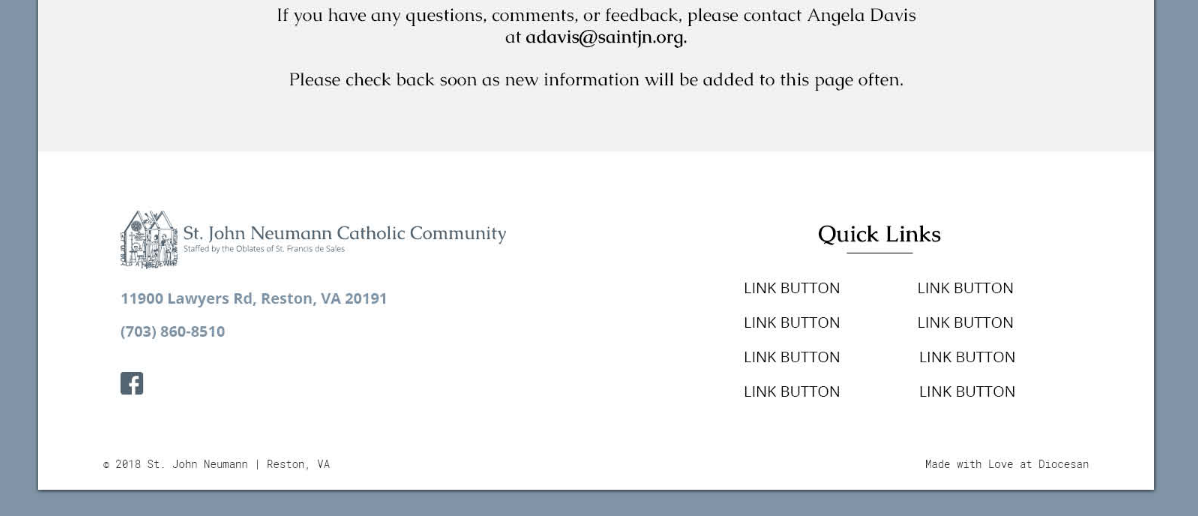Open the 11900 Lawyers Rd address link
Screen dimensions: 1198x516
click(253, 298)
